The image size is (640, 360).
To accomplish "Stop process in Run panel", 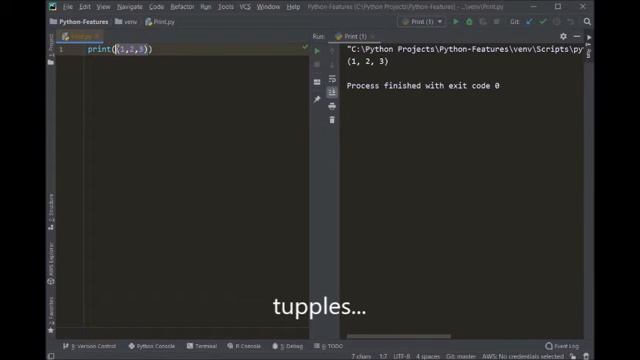I will click(317, 64).
